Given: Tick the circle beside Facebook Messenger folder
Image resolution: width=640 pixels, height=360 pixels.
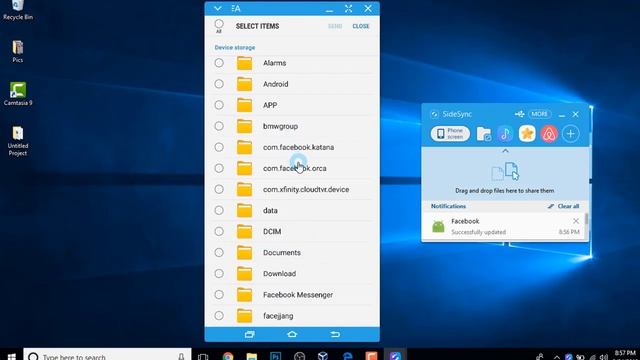Looking at the screenshot, I should [219, 294].
